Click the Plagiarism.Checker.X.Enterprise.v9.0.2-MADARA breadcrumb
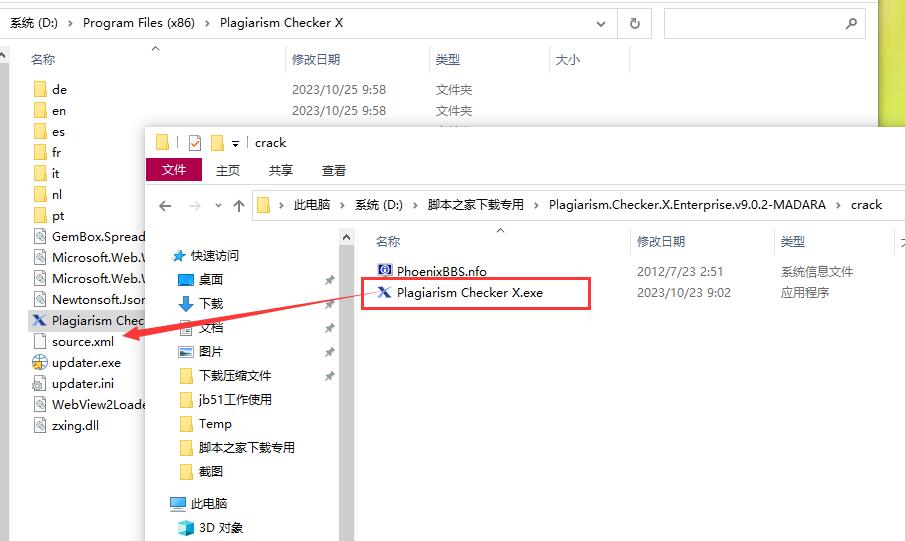 (x=687, y=205)
